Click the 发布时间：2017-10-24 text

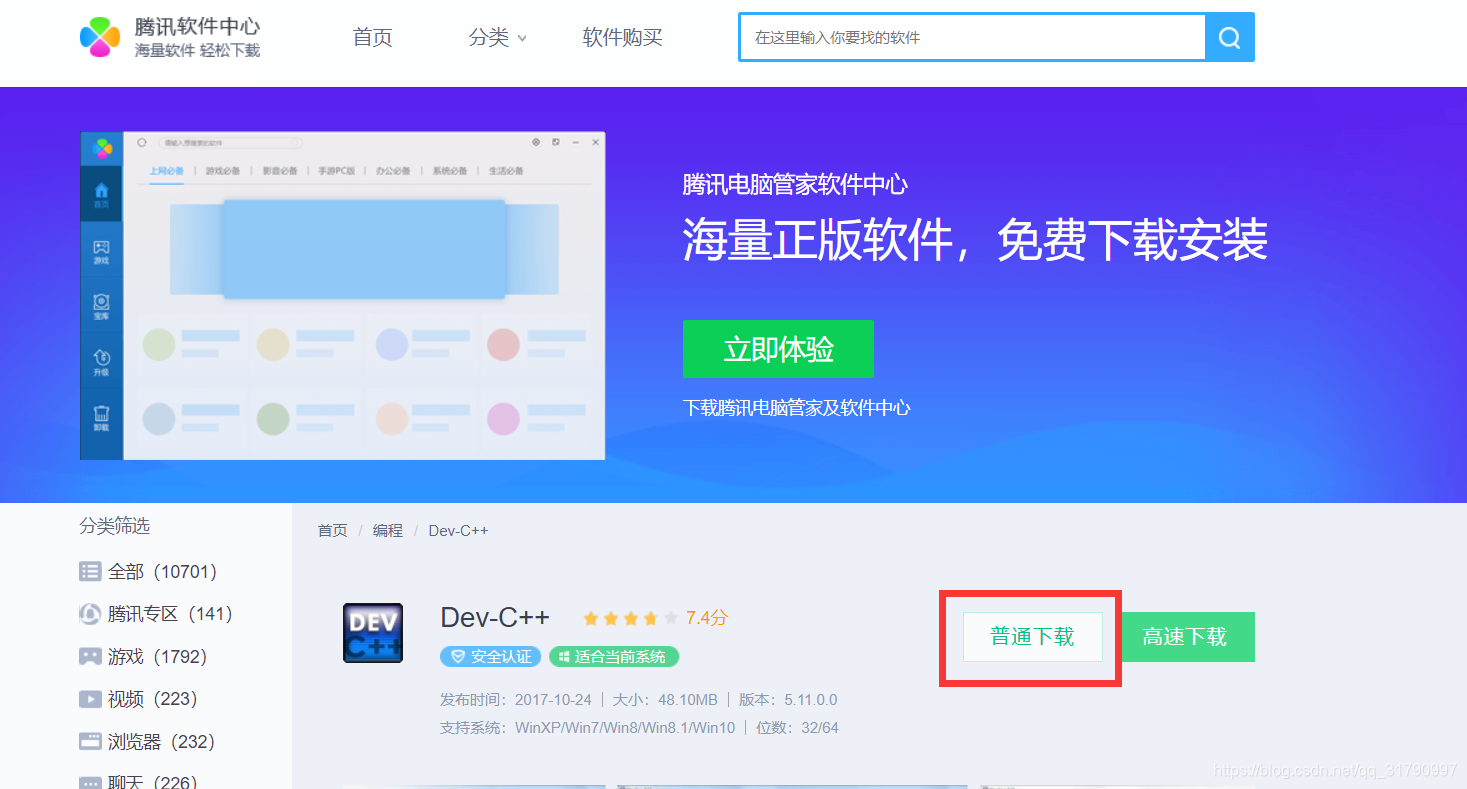pyautogui.click(x=516, y=700)
